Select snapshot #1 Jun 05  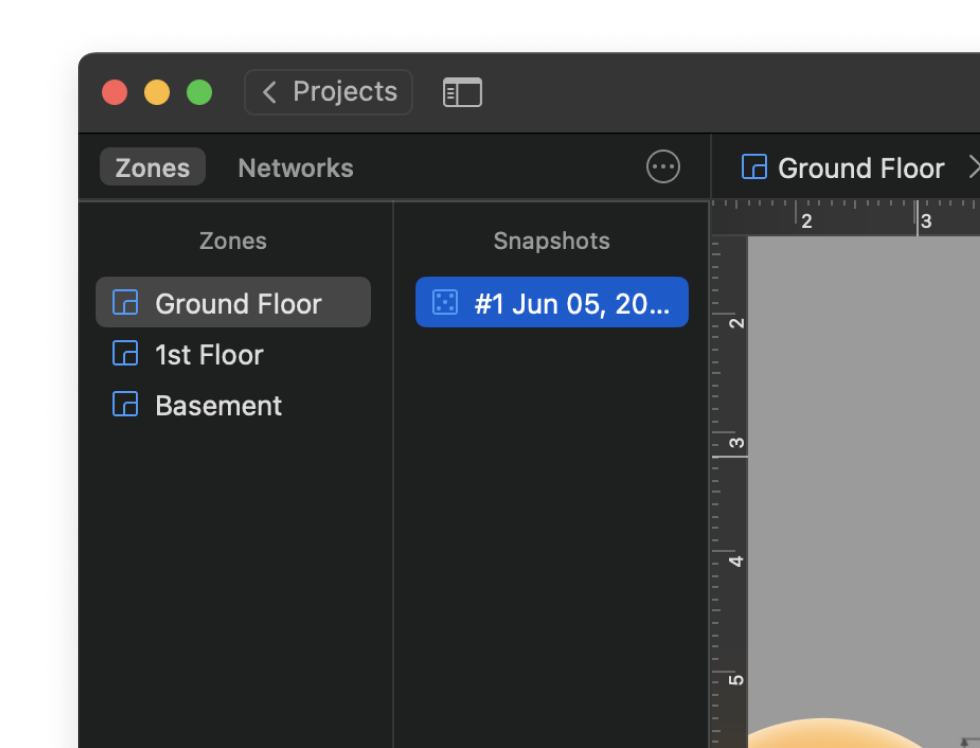tap(570, 303)
